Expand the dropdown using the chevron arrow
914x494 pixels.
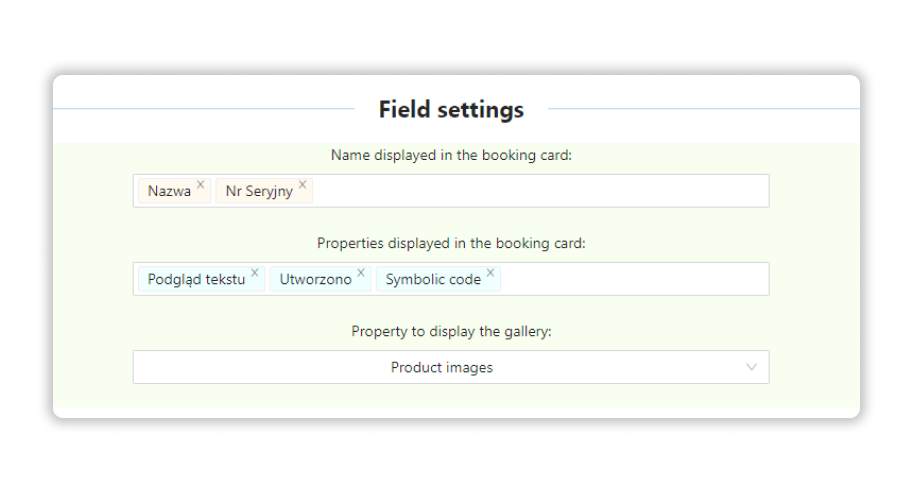pos(751,367)
